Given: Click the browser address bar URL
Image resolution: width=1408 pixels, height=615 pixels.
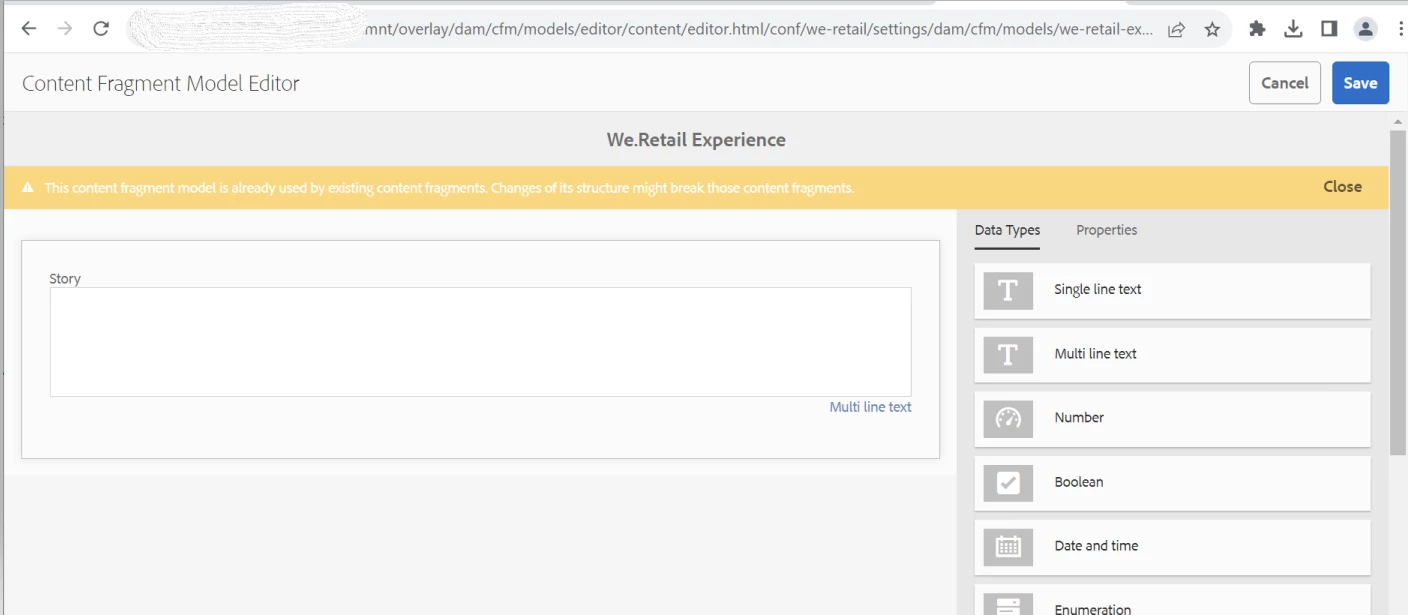Looking at the screenshot, I should click(760, 29).
